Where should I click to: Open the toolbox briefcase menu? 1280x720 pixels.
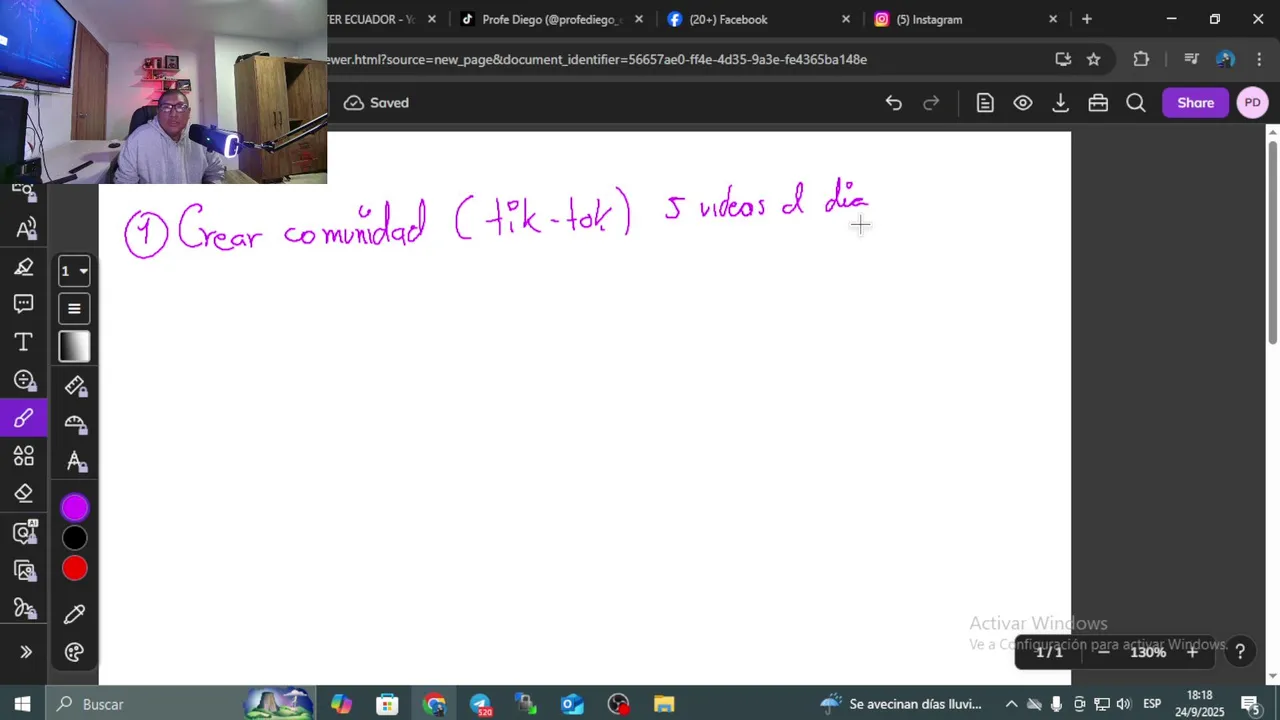(1098, 103)
